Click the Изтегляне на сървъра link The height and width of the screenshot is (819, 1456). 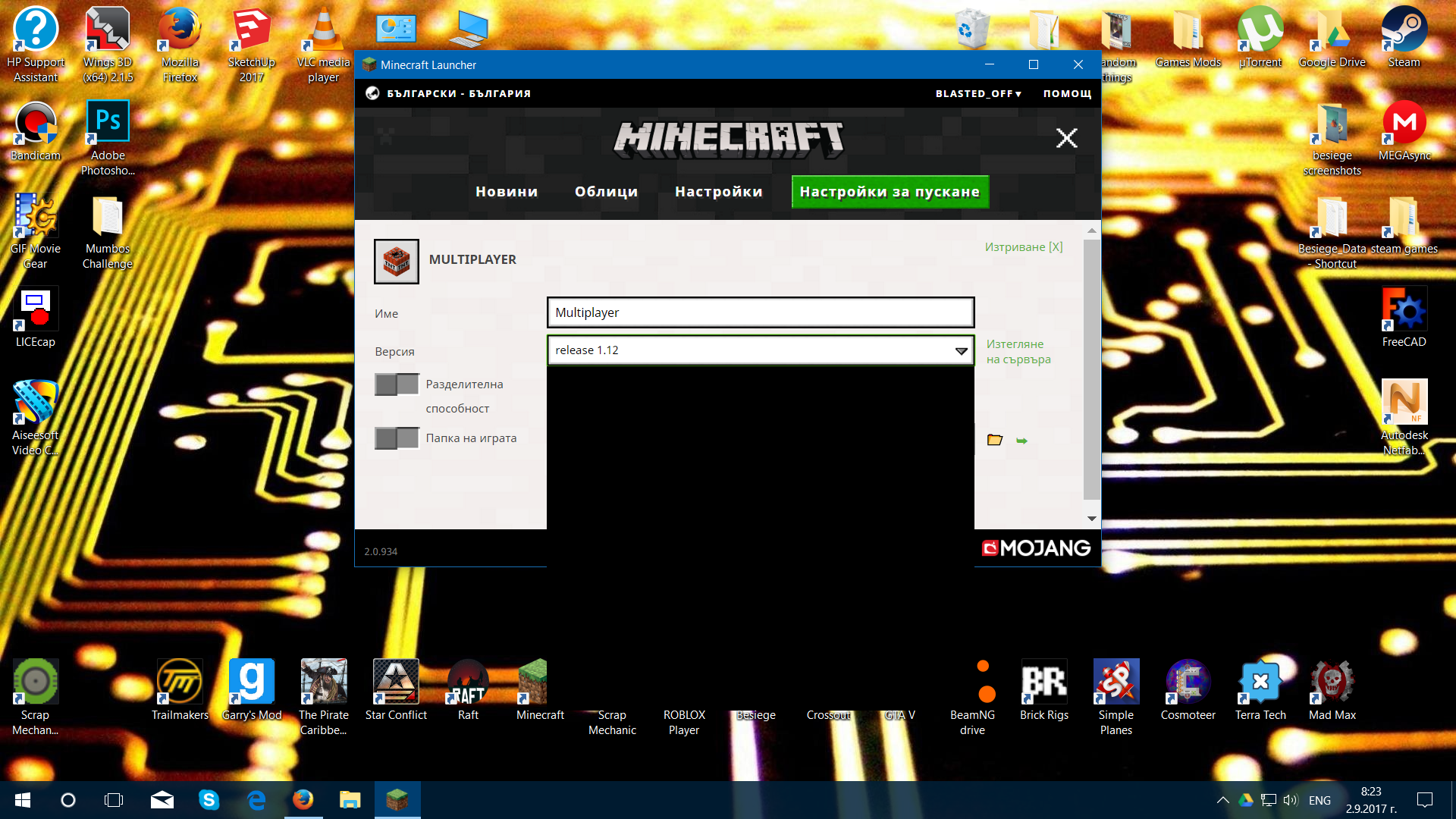click(1018, 352)
